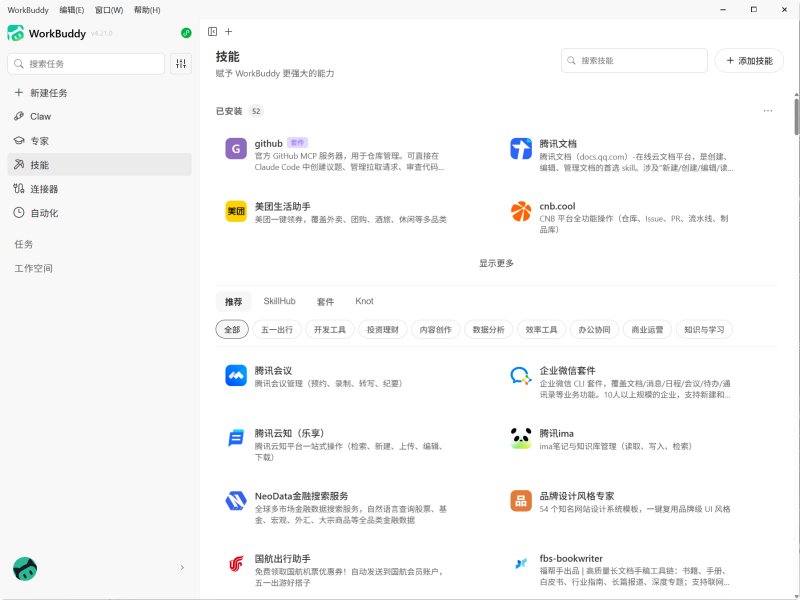Click the 添加技能 button
The width and height of the screenshot is (800, 600).
click(749, 61)
